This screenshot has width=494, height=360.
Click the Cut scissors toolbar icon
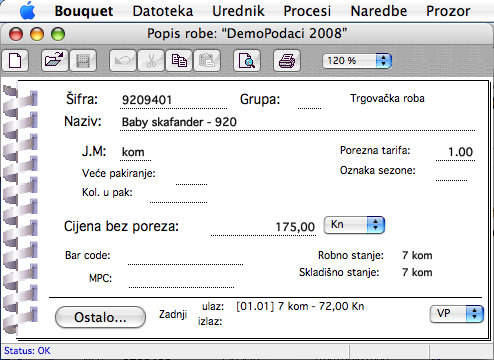point(151,61)
